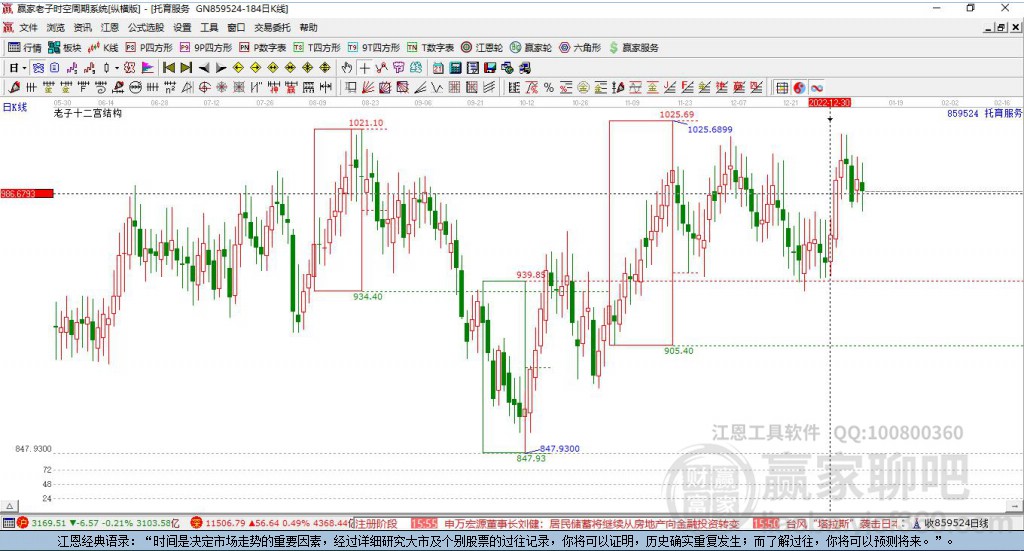Click the last yellow diamond arrow icon

(325, 68)
